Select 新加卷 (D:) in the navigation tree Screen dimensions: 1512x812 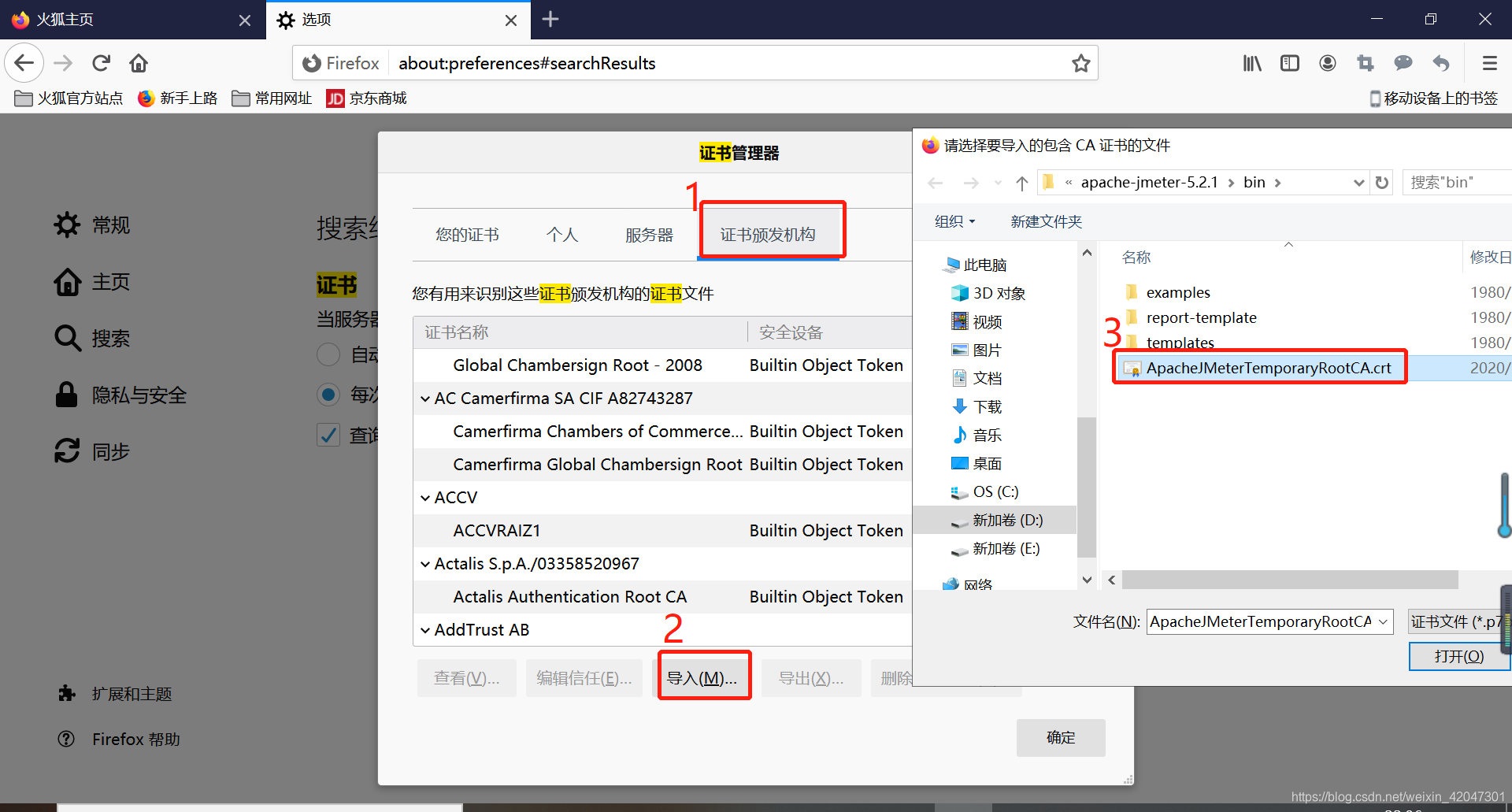click(995, 520)
